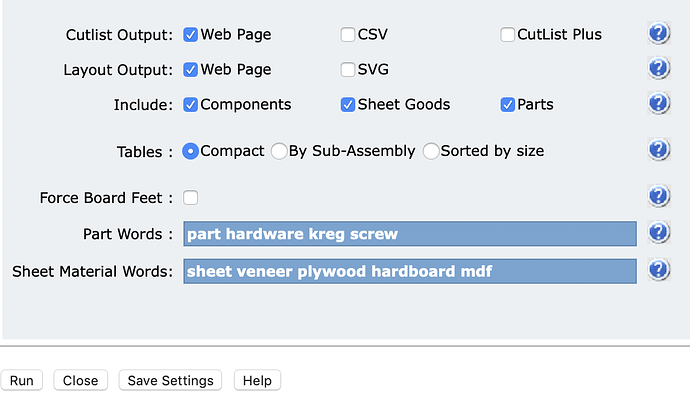The image size is (690, 407).
Task: Select Sorted by size radio button
Action: point(431,151)
